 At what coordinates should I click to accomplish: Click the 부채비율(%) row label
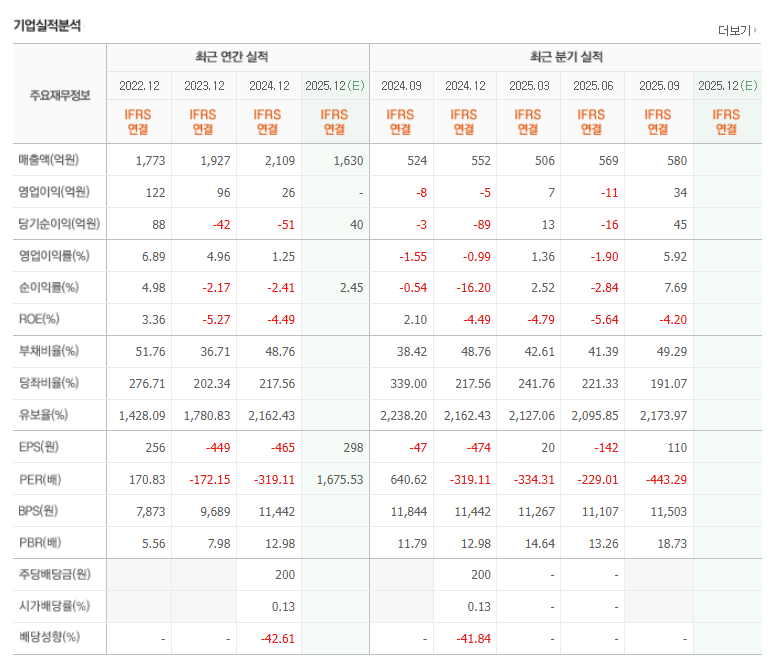(48, 351)
